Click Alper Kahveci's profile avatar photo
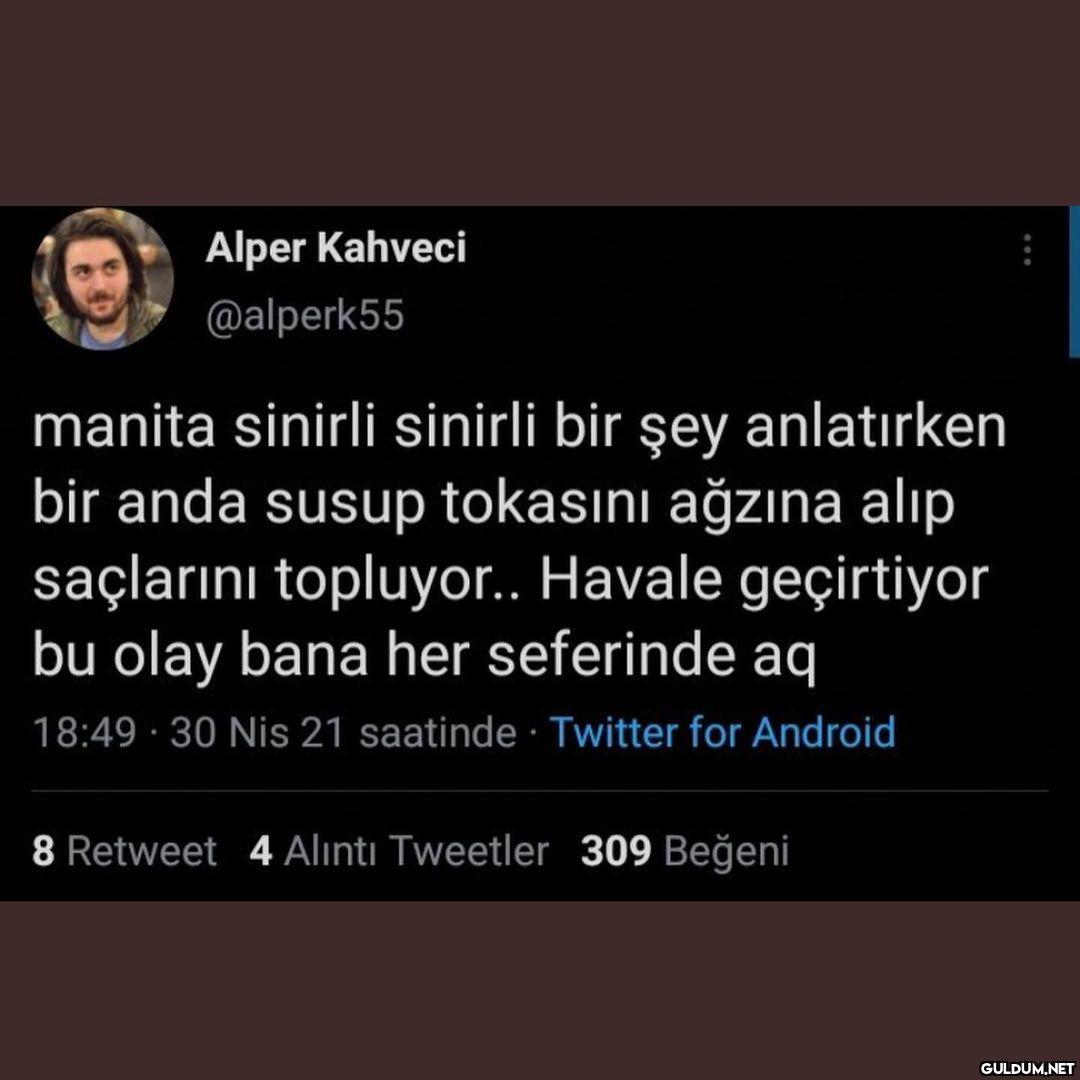 point(103,278)
